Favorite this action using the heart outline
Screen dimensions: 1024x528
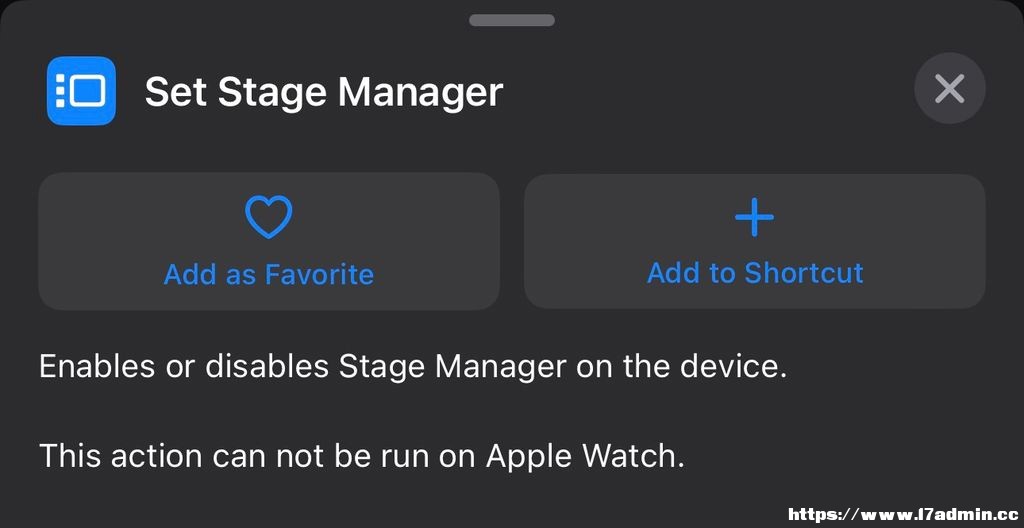pyautogui.click(x=268, y=218)
